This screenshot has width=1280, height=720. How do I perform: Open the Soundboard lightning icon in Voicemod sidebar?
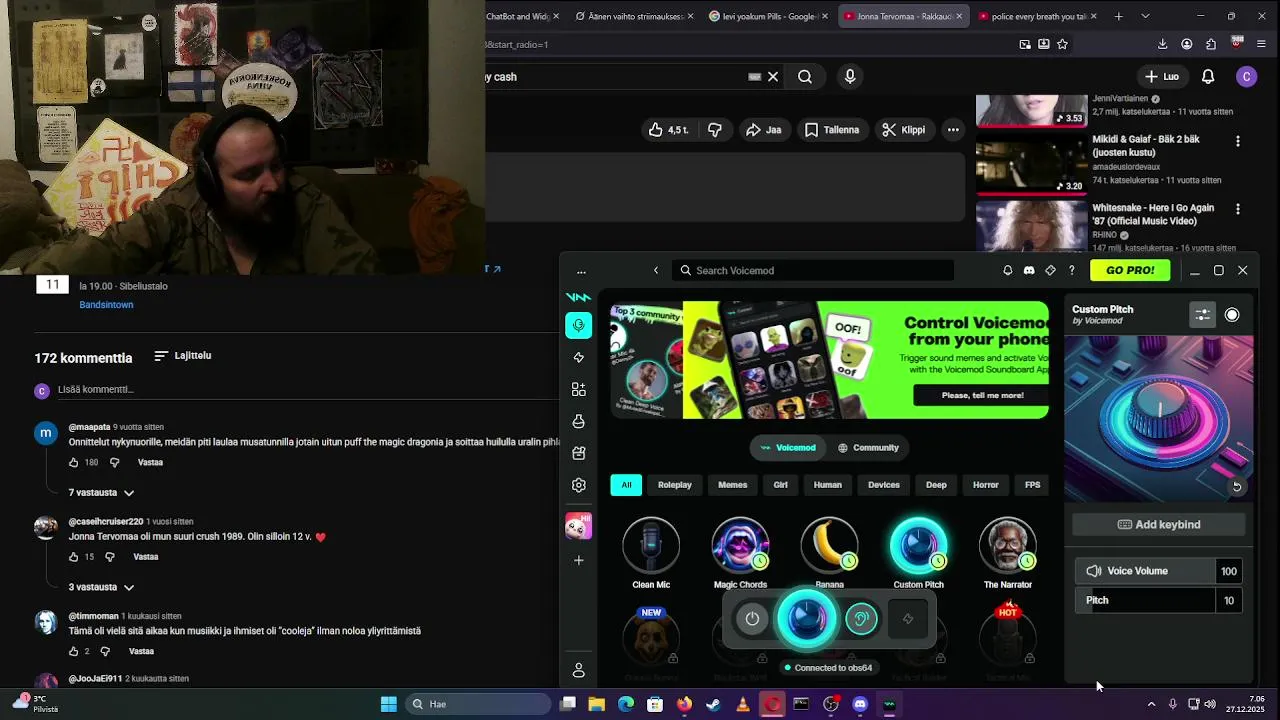point(578,357)
